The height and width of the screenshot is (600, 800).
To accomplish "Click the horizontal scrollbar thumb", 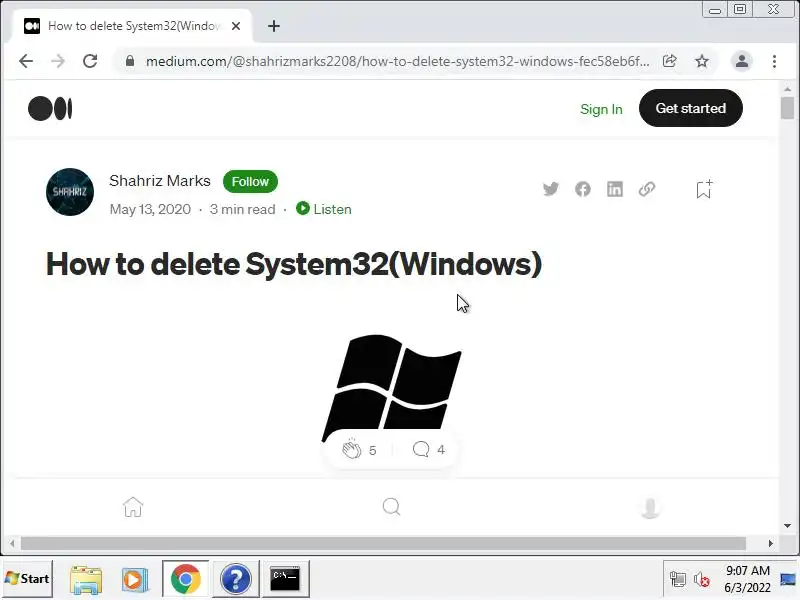I will tap(383, 543).
